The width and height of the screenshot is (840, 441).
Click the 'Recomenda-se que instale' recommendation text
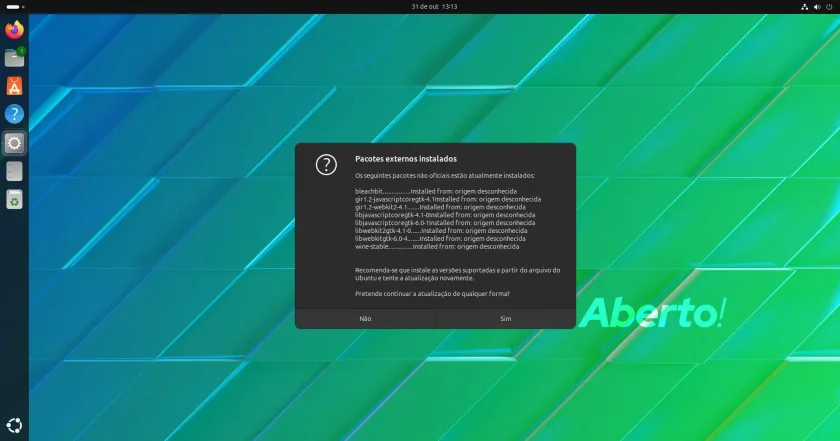[x=458, y=274]
